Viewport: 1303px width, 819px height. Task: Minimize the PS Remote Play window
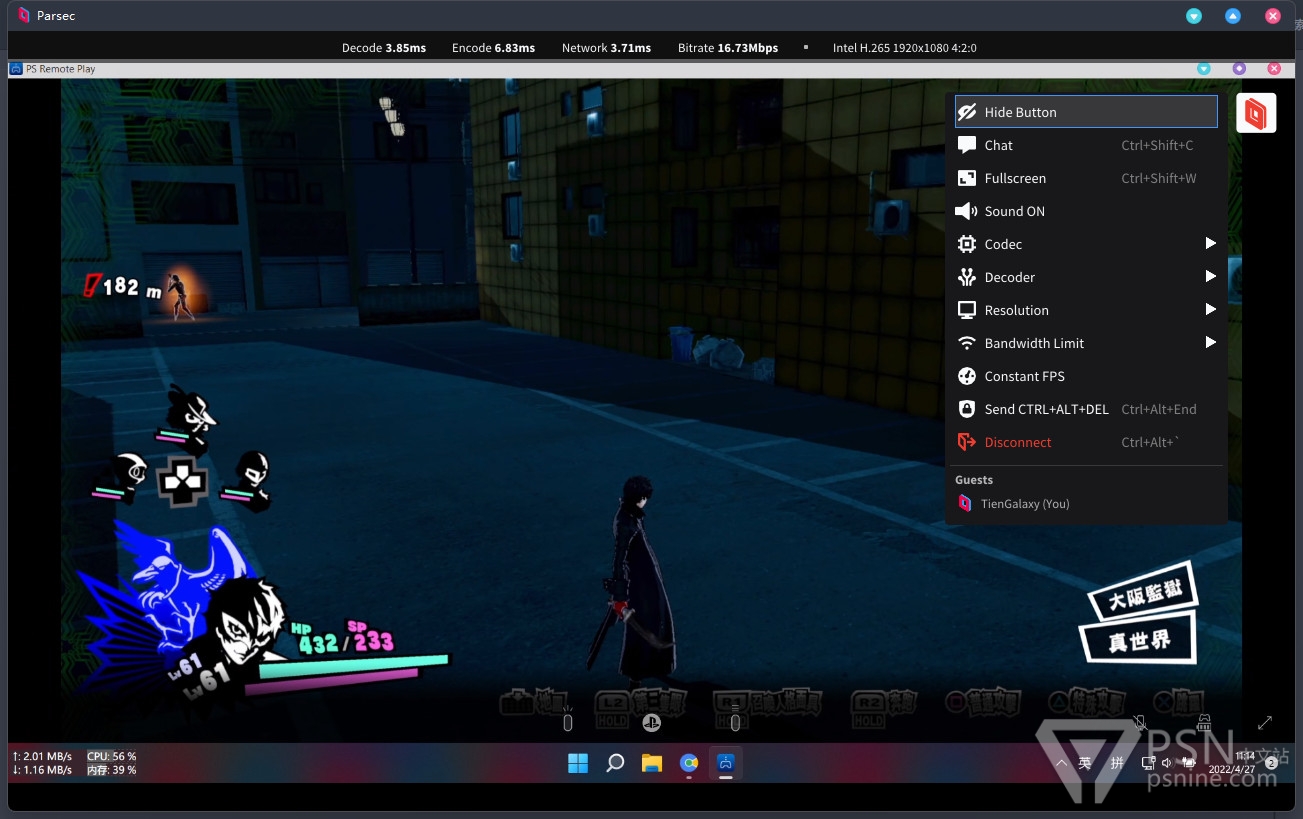[x=1204, y=69]
